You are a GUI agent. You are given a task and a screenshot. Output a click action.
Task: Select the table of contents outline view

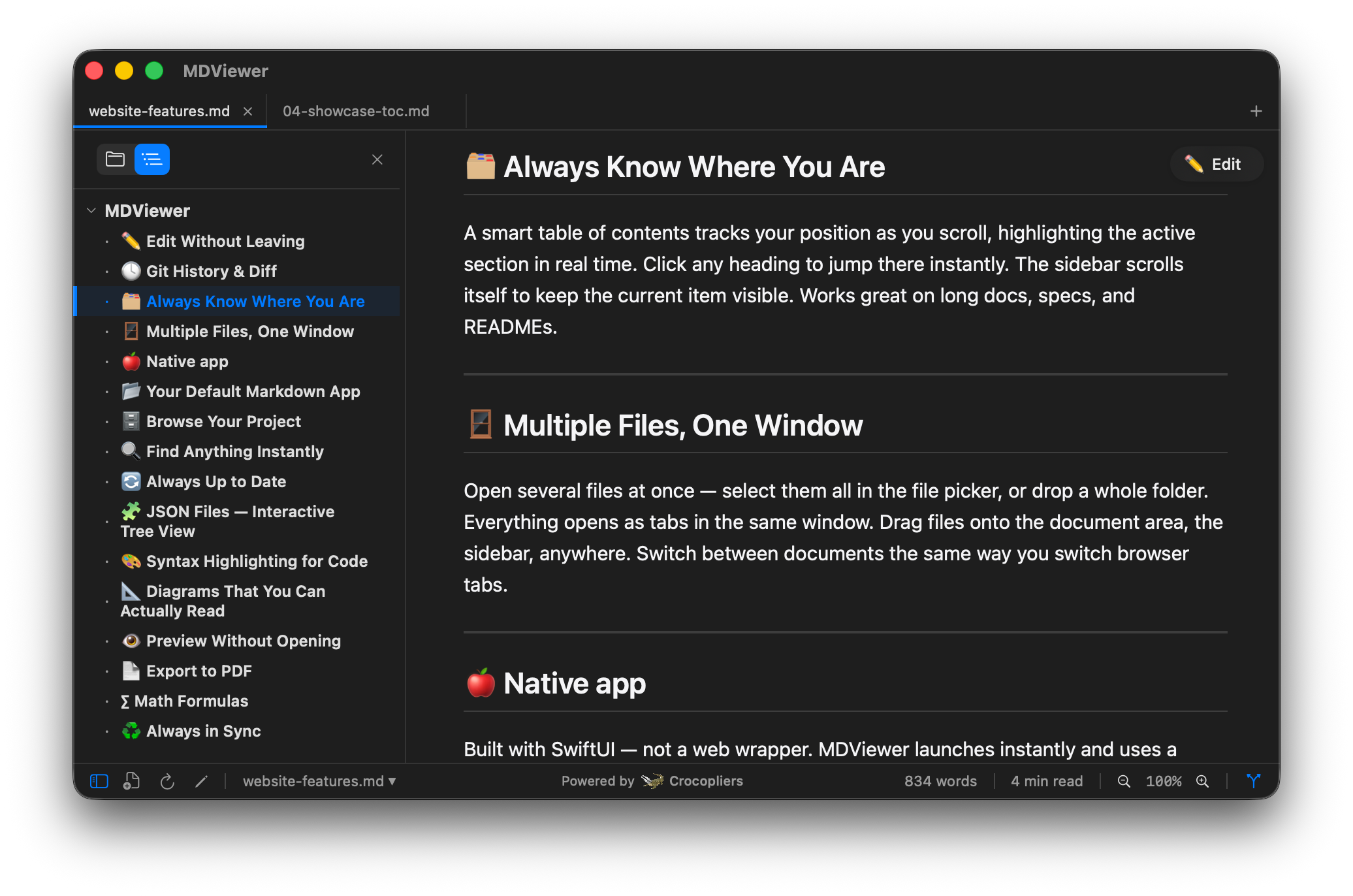coord(152,159)
